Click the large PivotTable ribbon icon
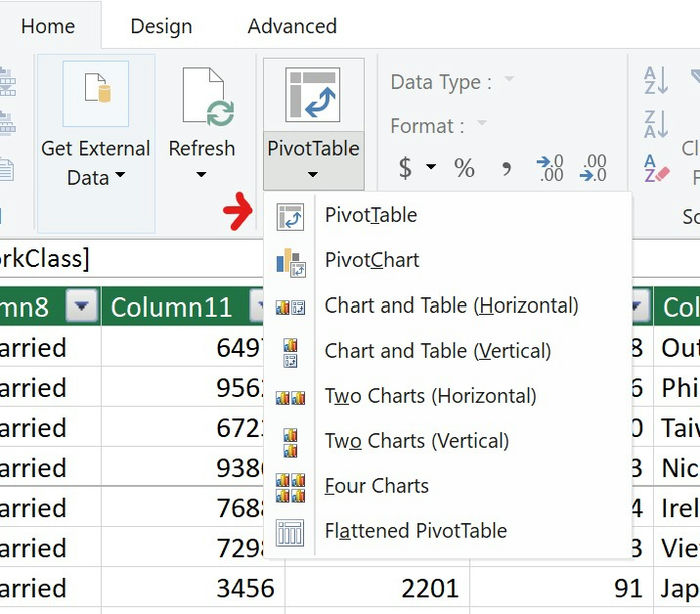700x614 pixels. coord(313,95)
